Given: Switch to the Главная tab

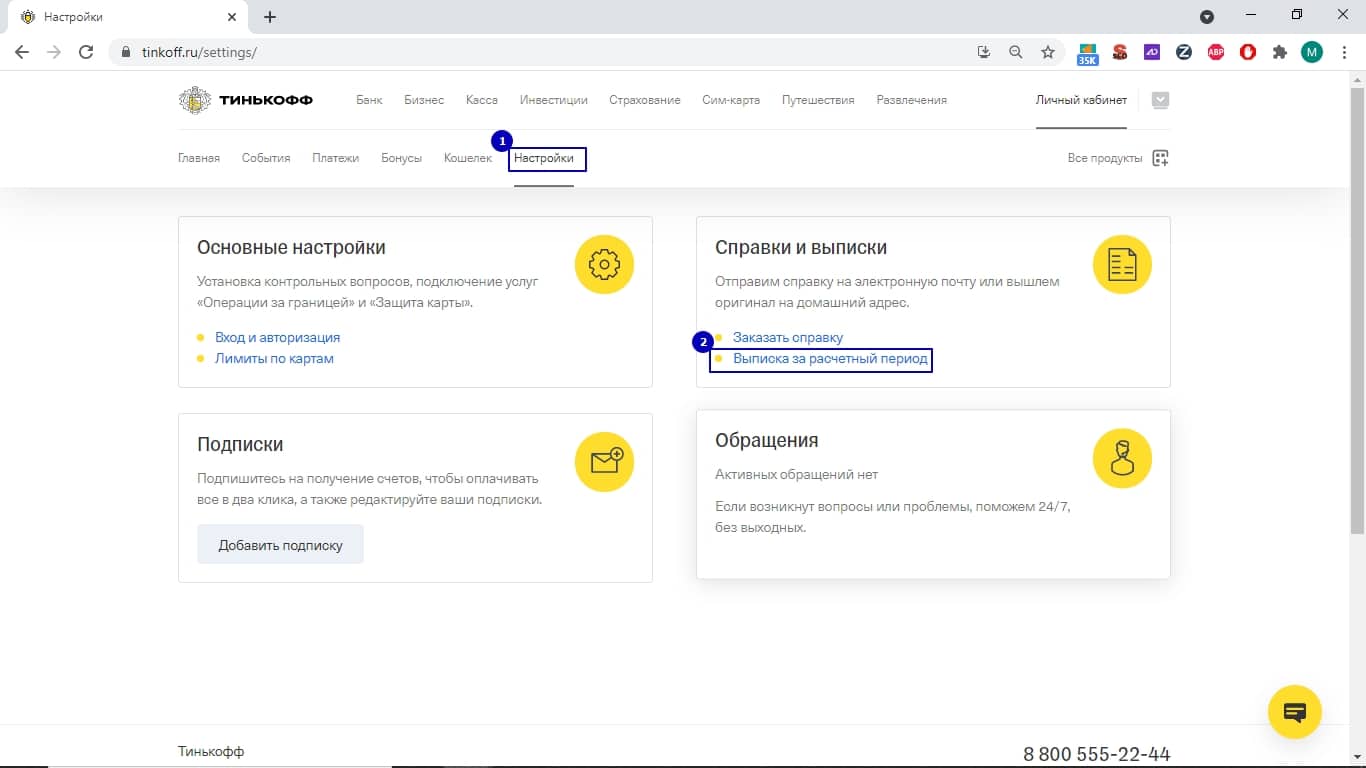Looking at the screenshot, I should (199, 158).
